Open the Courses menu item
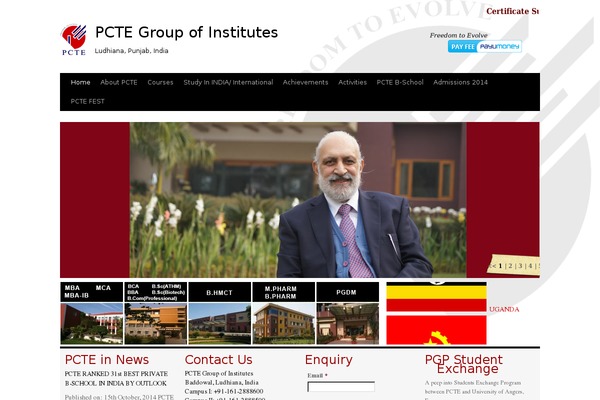600x400 pixels. coord(160,82)
